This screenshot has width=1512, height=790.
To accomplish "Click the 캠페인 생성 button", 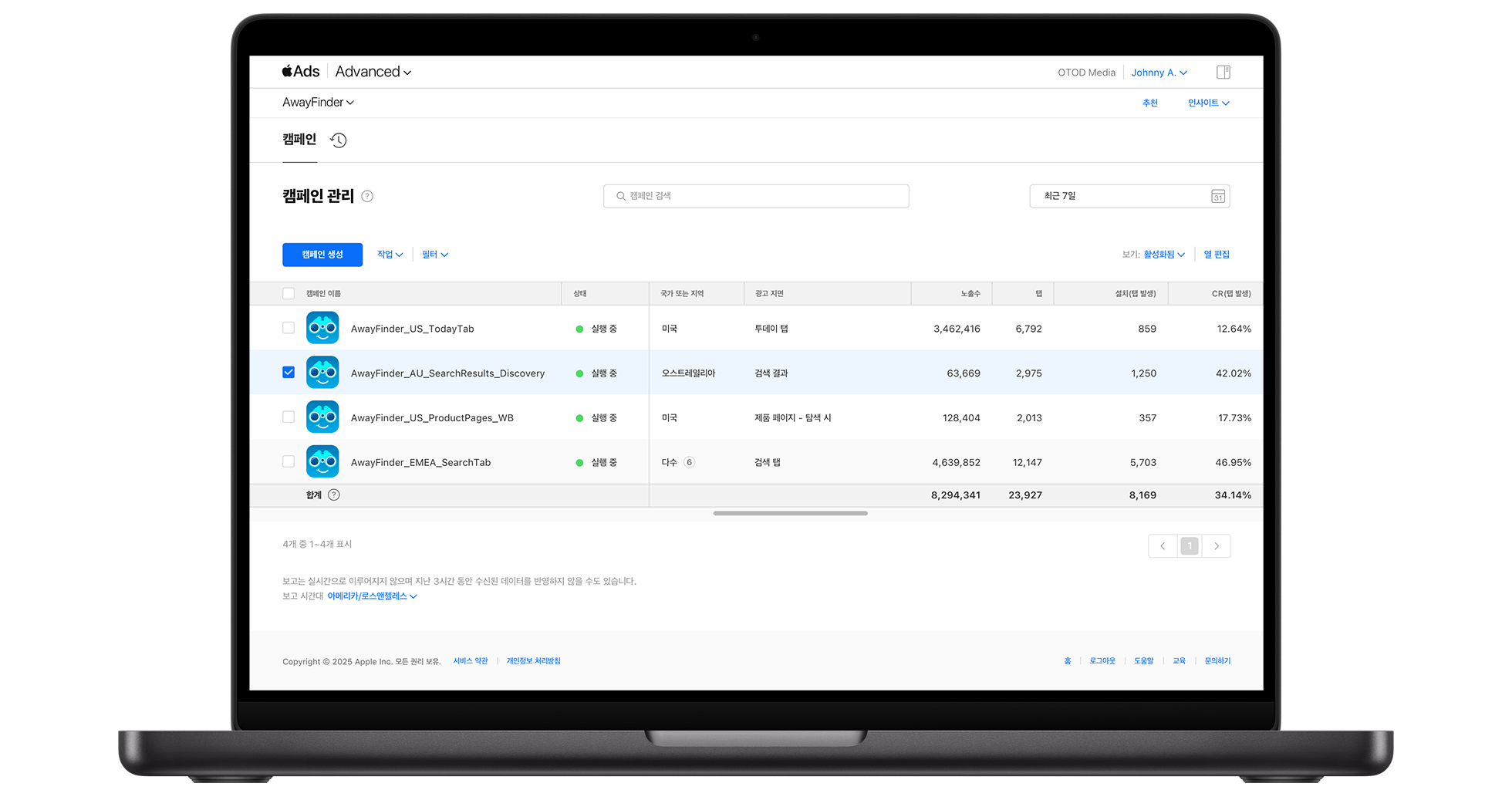I will point(322,255).
